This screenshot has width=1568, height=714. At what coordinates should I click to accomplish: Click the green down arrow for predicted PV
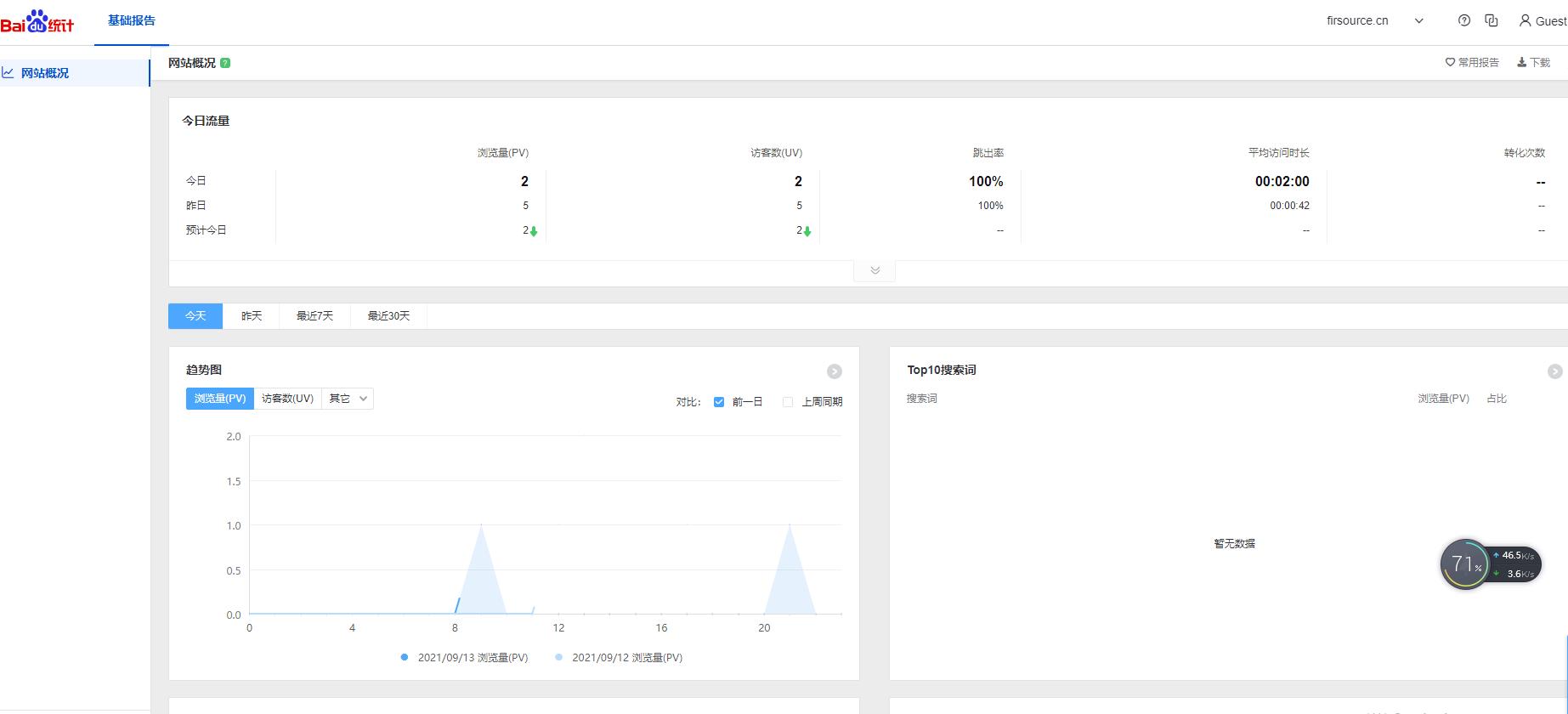(534, 231)
